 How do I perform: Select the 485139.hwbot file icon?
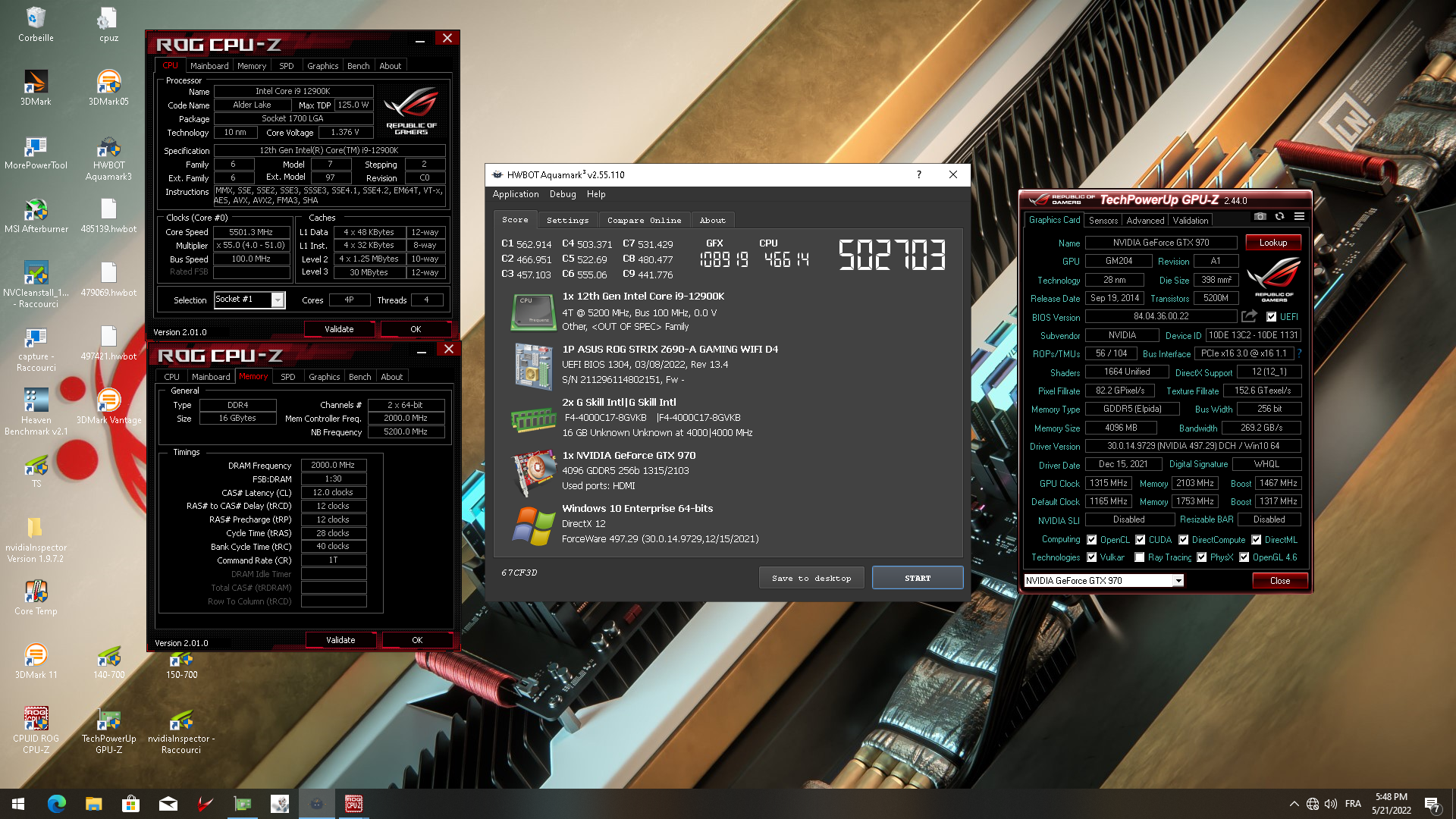[x=108, y=215]
